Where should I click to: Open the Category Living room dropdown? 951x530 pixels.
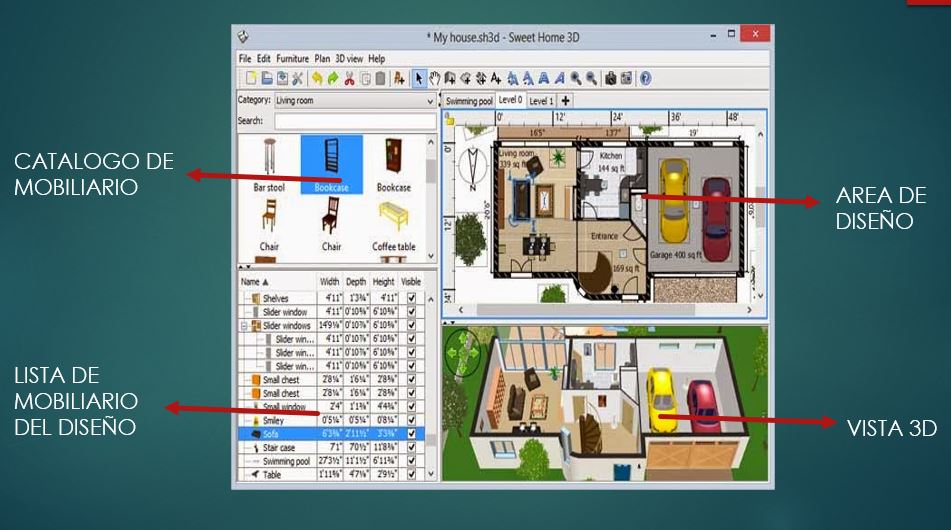pos(356,101)
